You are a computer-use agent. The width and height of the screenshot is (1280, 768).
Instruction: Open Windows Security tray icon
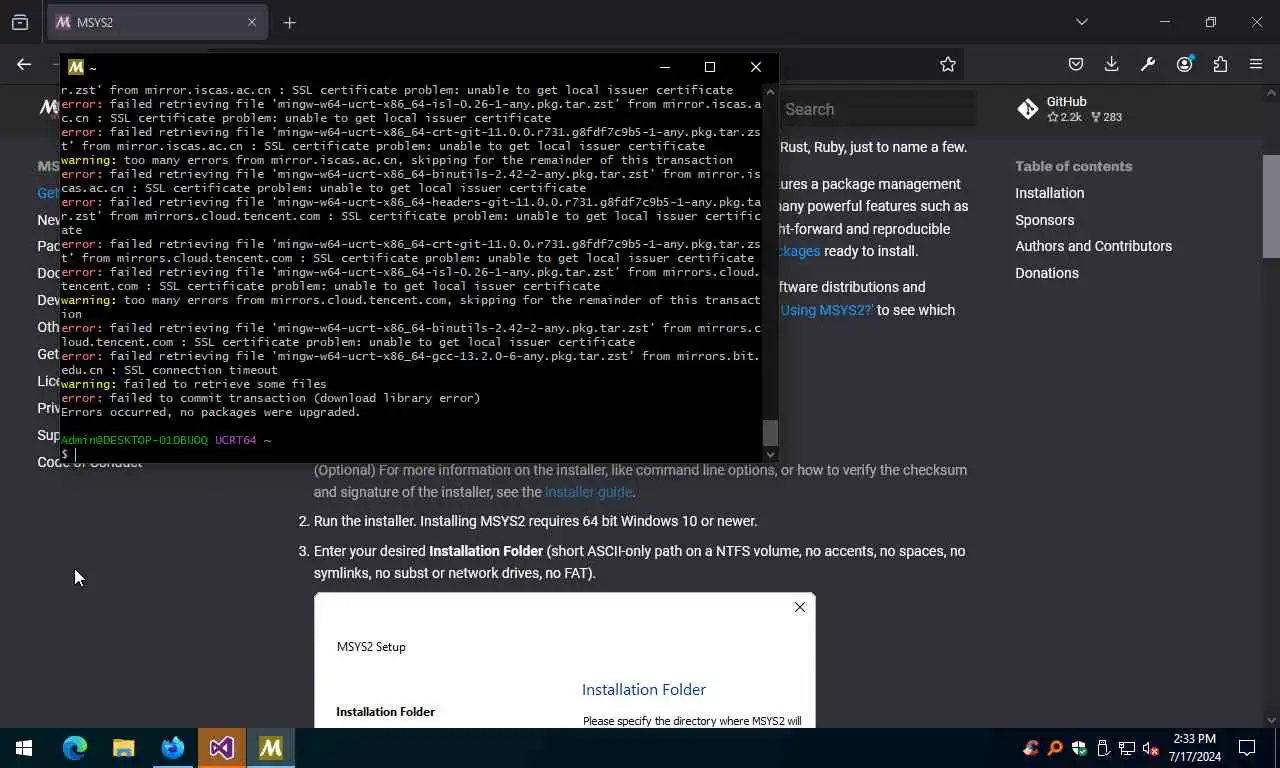click(1079, 748)
